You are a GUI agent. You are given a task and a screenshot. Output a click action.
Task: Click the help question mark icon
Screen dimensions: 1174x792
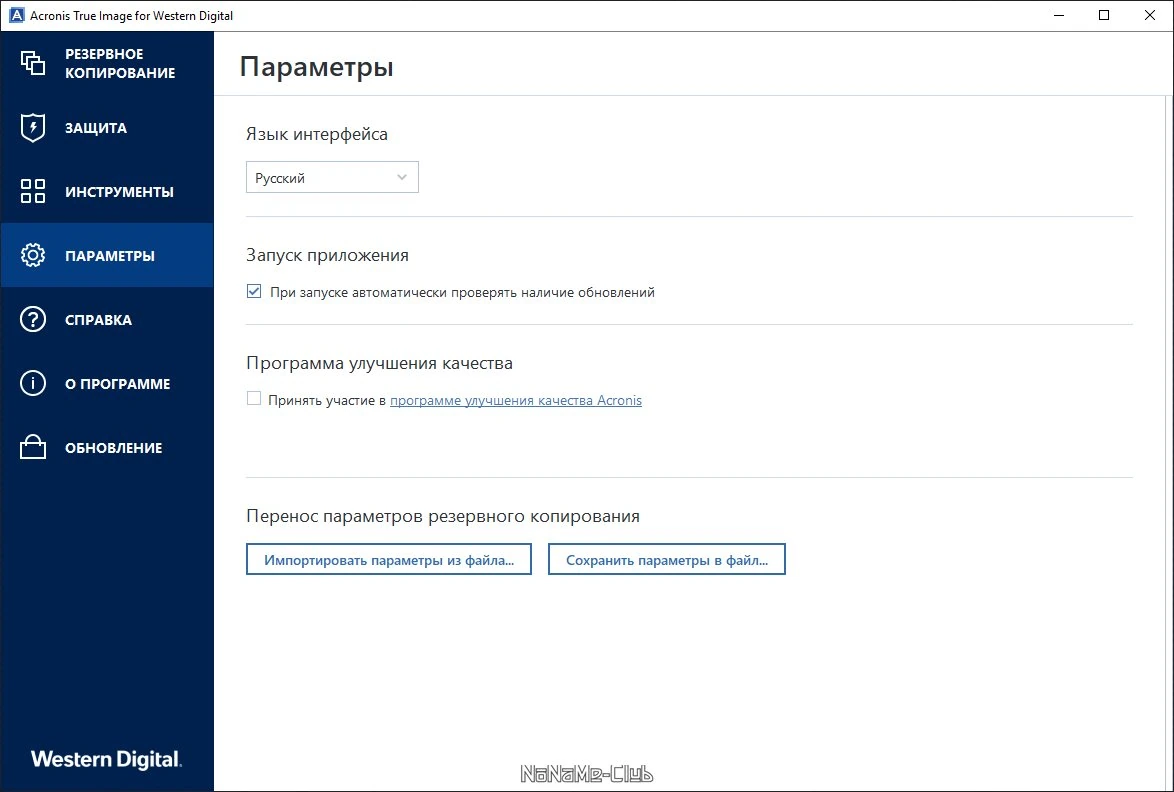tap(33, 319)
